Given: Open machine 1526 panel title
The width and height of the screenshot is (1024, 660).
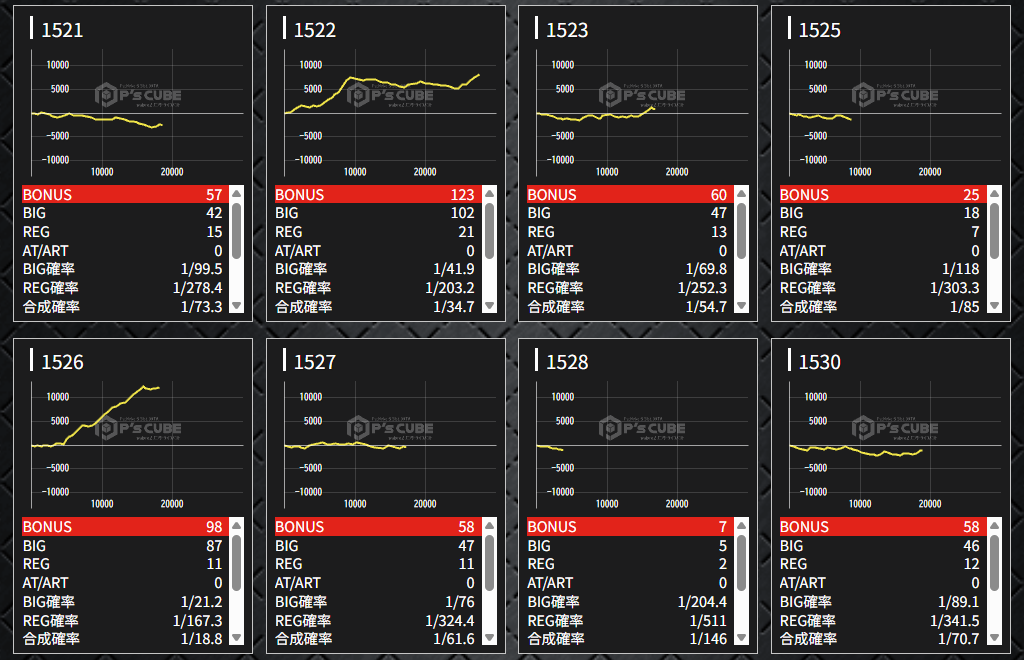Looking at the screenshot, I should coord(62,362).
